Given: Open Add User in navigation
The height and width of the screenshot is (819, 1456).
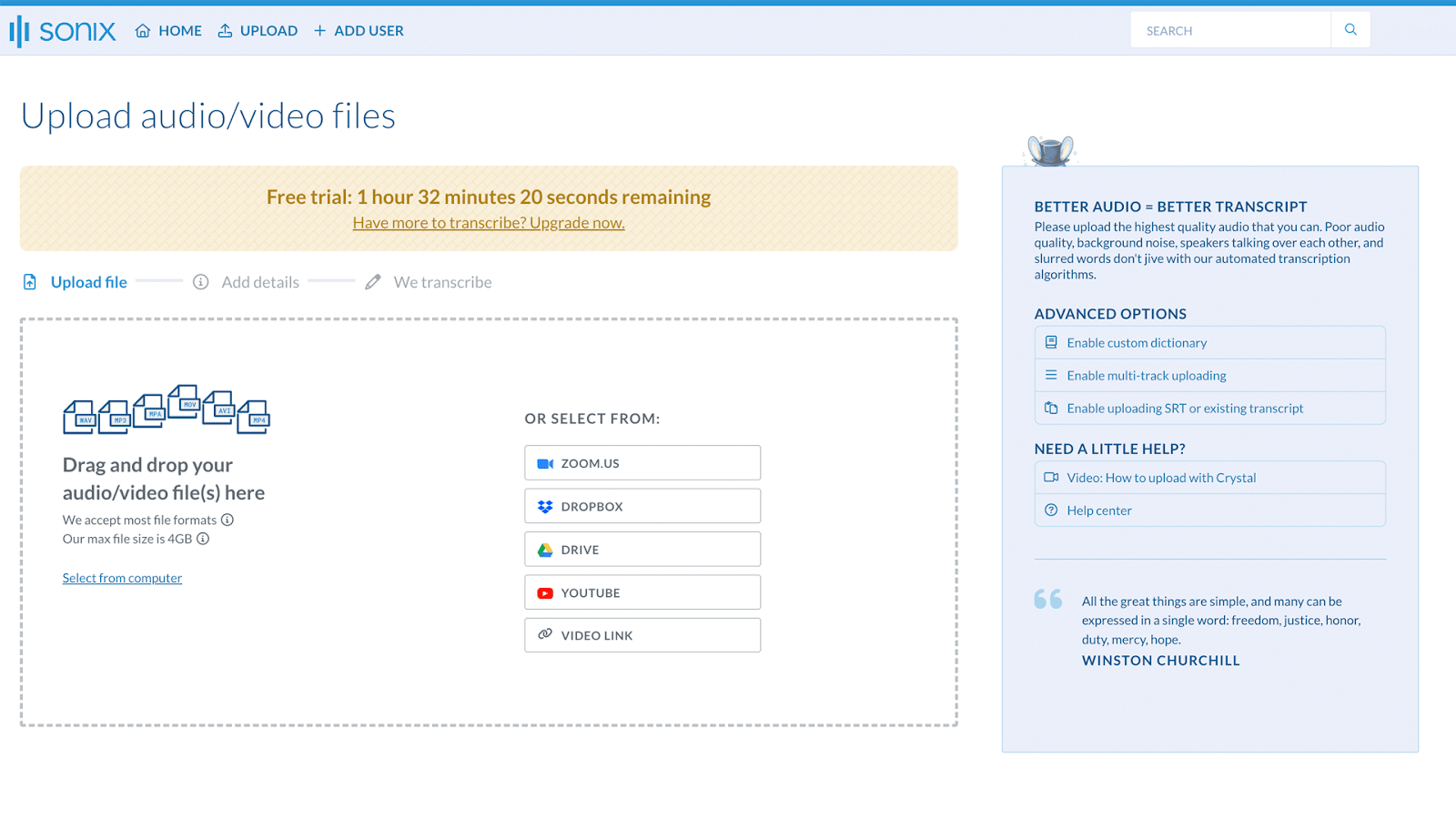Looking at the screenshot, I should pyautogui.click(x=359, y=31).
